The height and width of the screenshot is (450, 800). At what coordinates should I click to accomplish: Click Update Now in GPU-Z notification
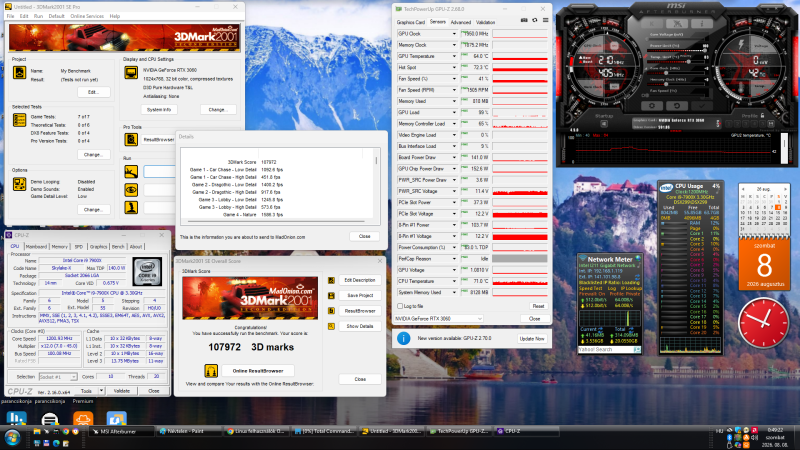tap(532, 339)
